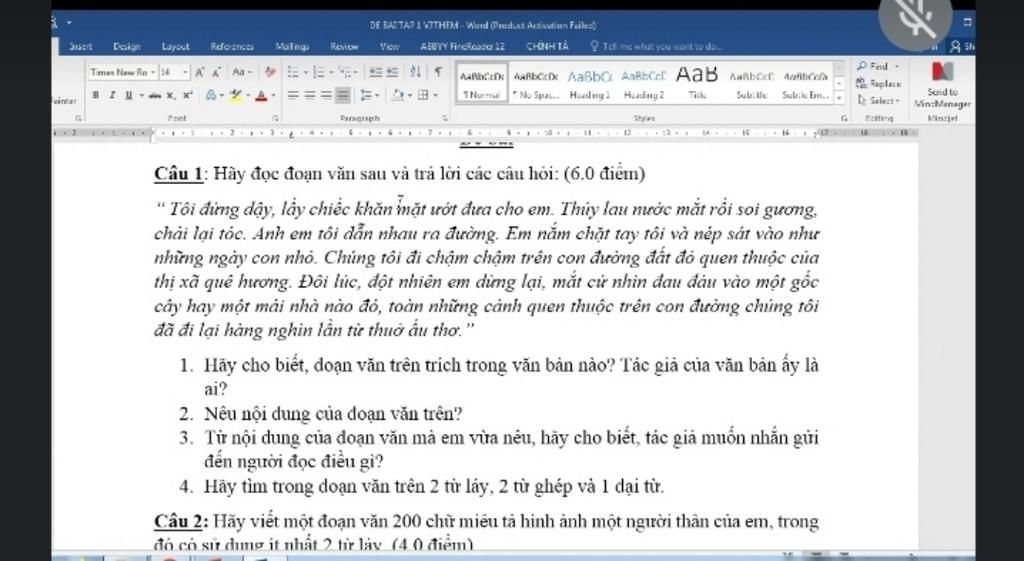Viewport: 1024px width, 561px height.
Task: Apply the Heading 1 style
Action: click(x=590, y=84)
